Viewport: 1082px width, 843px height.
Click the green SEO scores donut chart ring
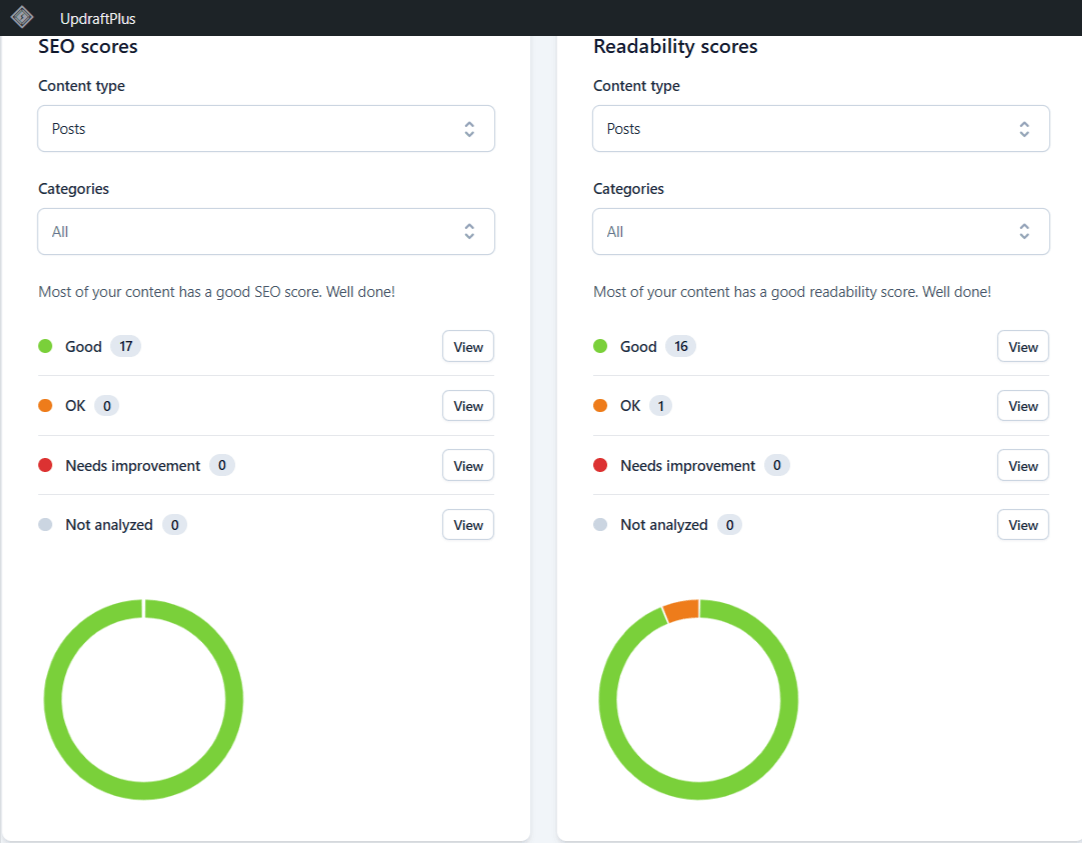tap(53, 700)
